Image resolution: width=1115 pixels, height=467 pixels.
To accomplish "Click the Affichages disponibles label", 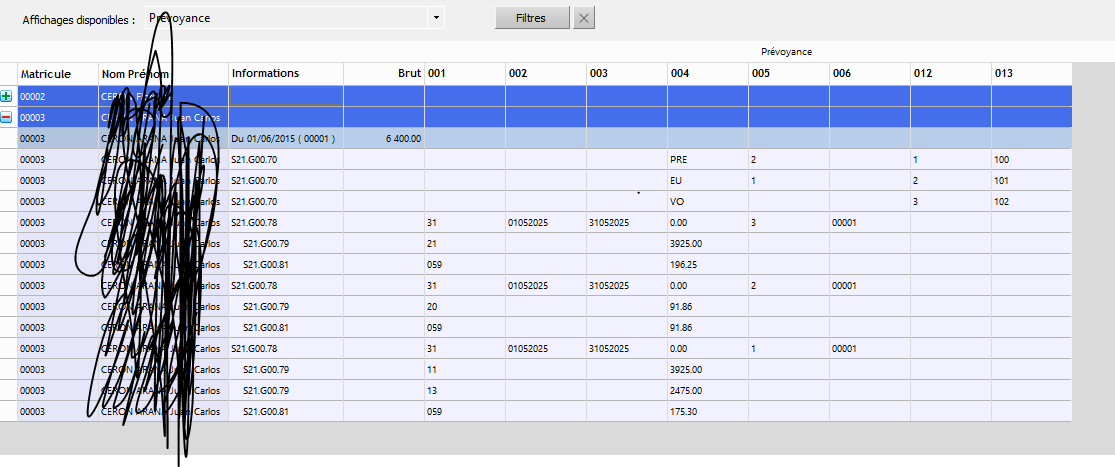I will tap(79, 21).
